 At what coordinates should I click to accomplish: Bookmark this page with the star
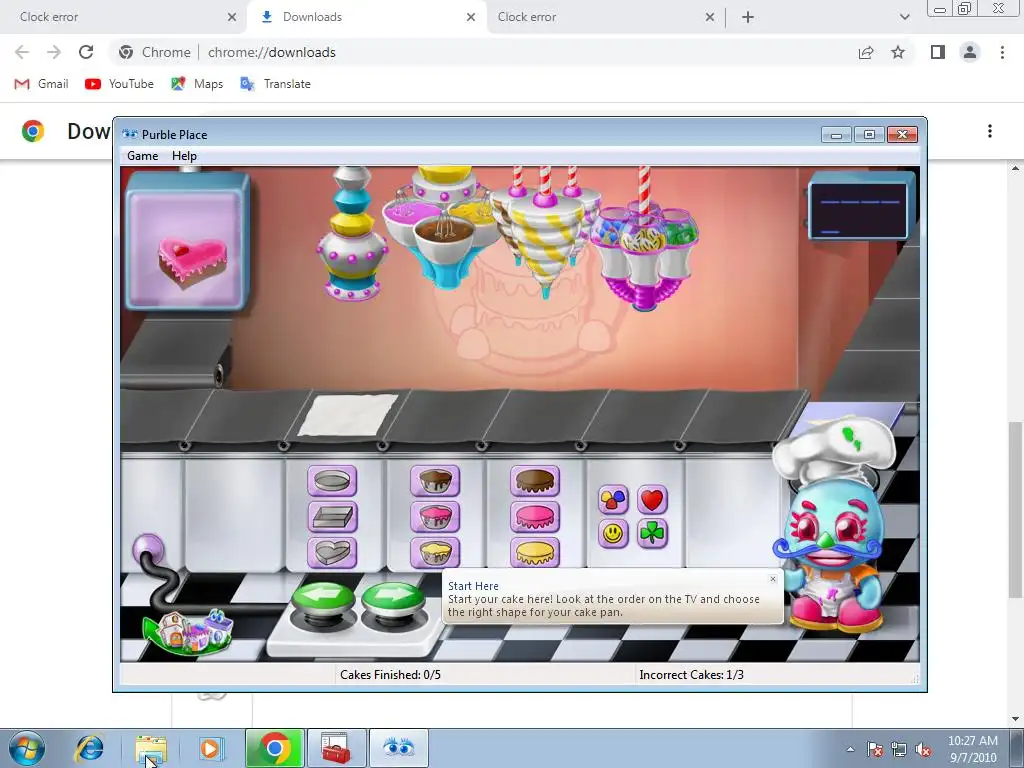(898, 52)
